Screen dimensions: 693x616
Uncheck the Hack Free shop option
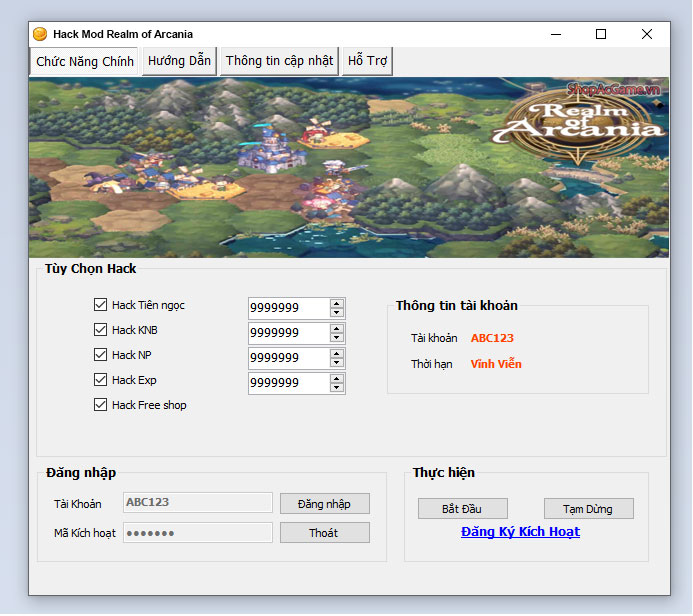coord(100,405)
